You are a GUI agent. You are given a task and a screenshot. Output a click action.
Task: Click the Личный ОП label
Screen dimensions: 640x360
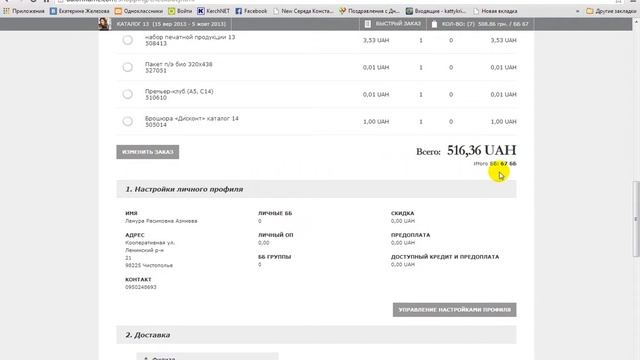(x=276, y=235)
